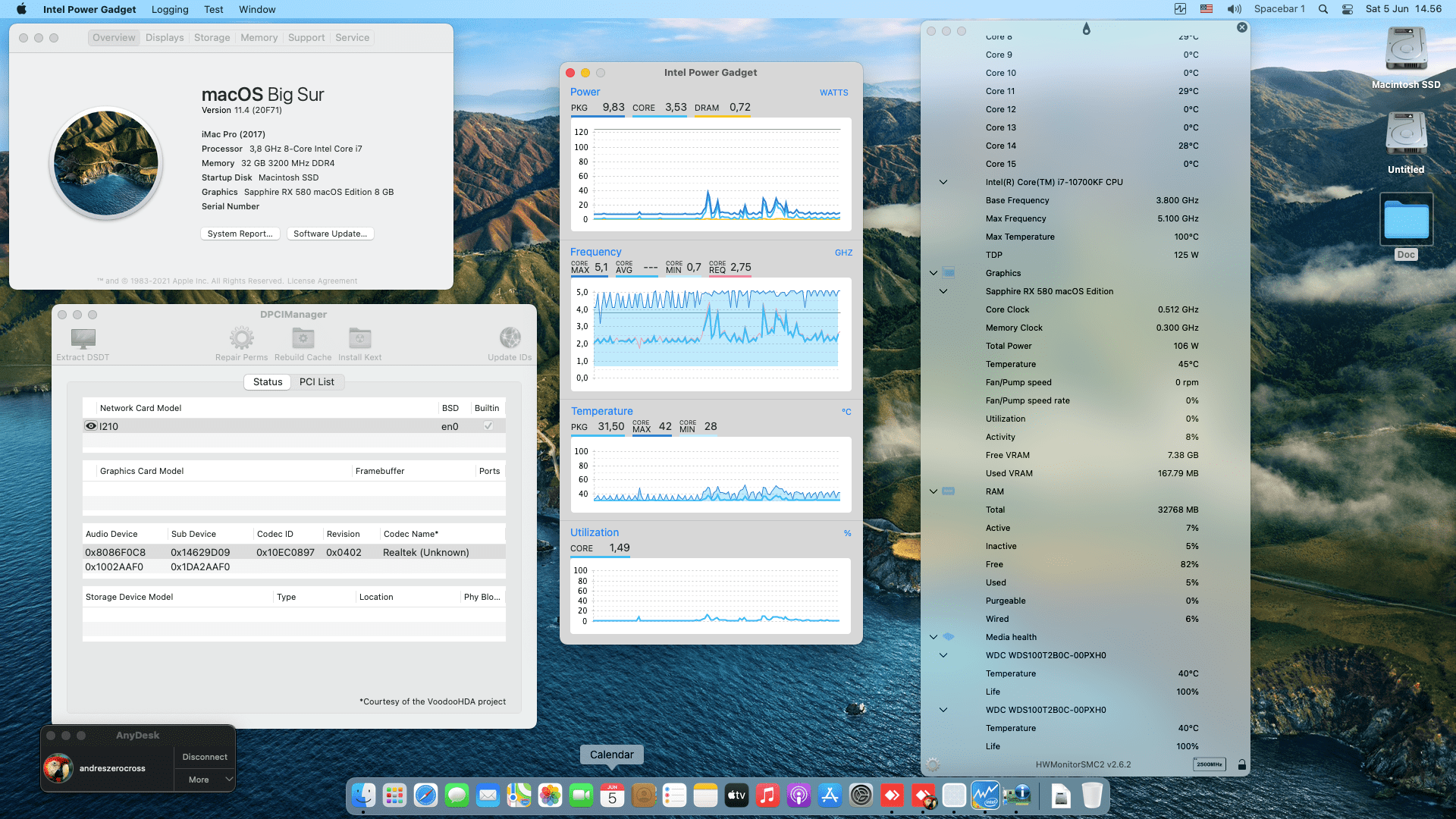Open Control Center in menu bar
Viewport: 1456px width, 819px height.
point(1347,9)
